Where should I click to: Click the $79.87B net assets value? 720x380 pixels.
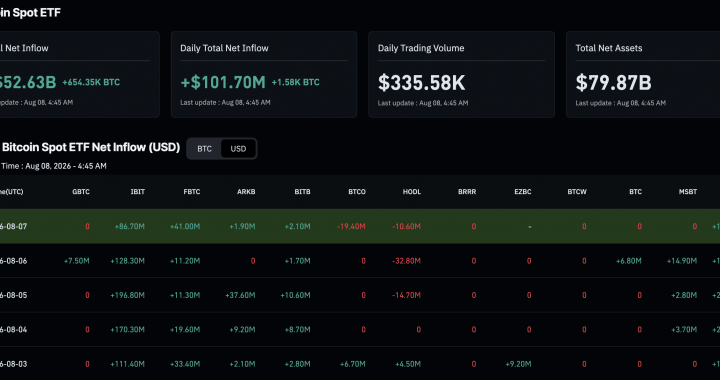pos(613,83)
